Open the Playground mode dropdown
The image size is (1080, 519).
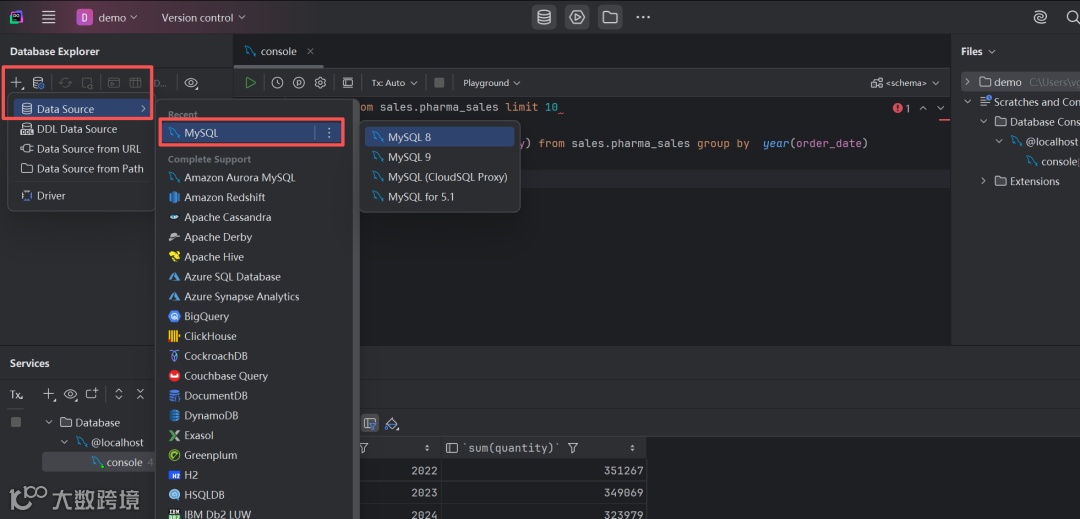(x=491, y=83)
